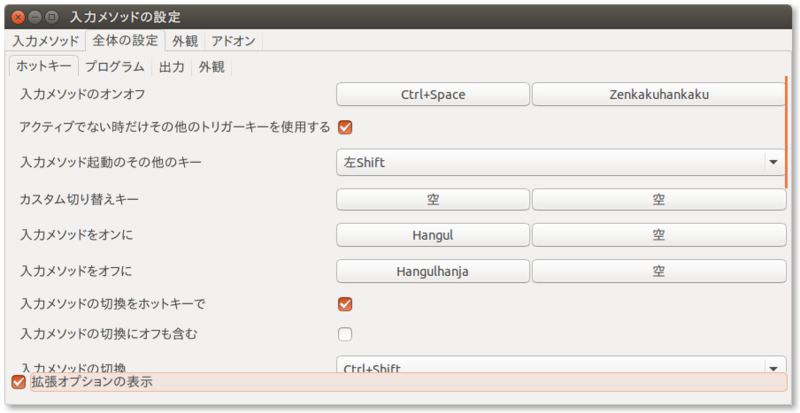Click the Hangulhanja hotkey button
800x413 pixels.
pyautogui.click(x=433, y=272)
